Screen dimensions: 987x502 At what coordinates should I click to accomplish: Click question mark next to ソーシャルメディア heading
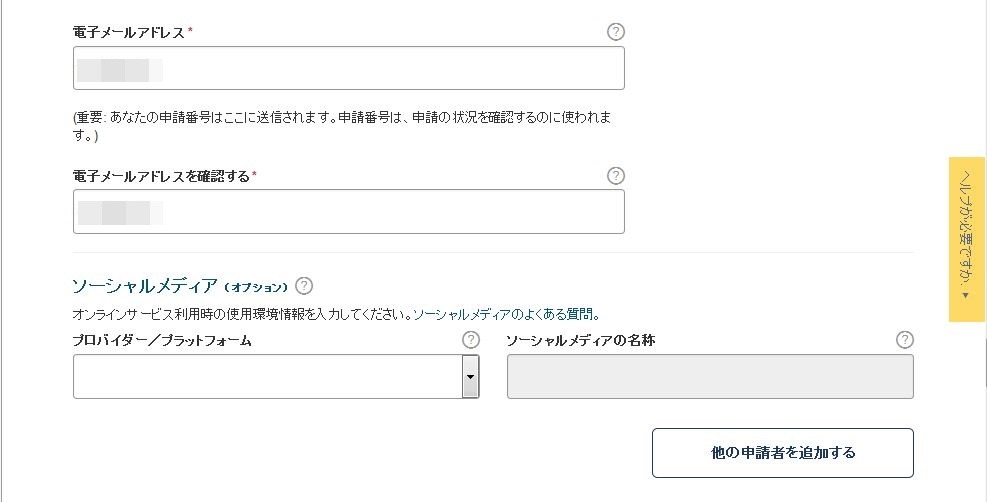[303, 286]
